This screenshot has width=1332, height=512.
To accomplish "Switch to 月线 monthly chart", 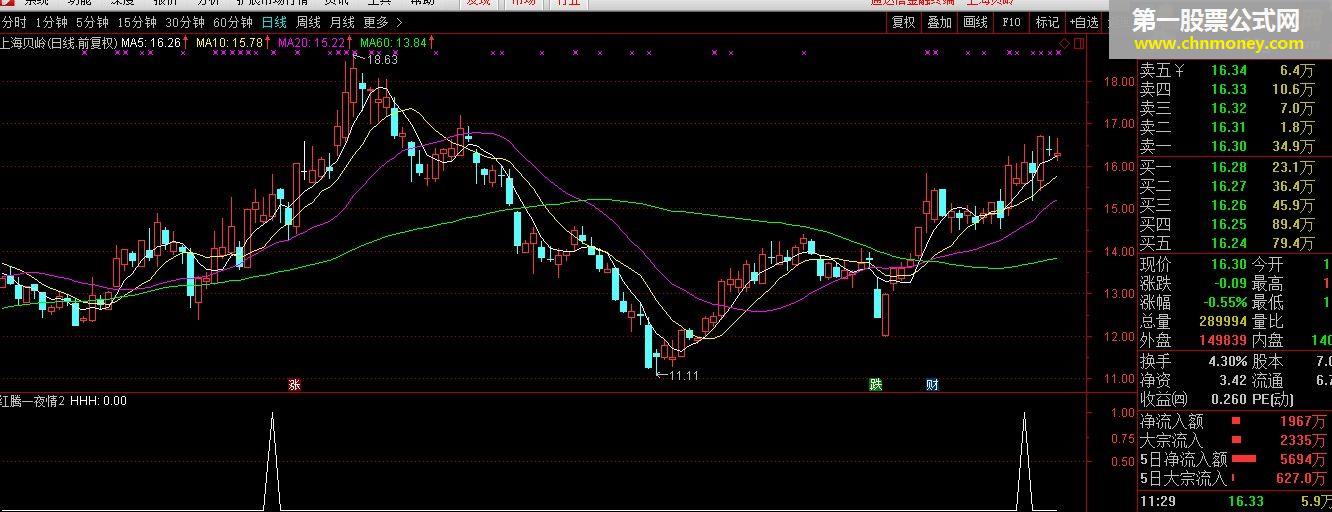I will pyautogui.click(x=342, y=21).
